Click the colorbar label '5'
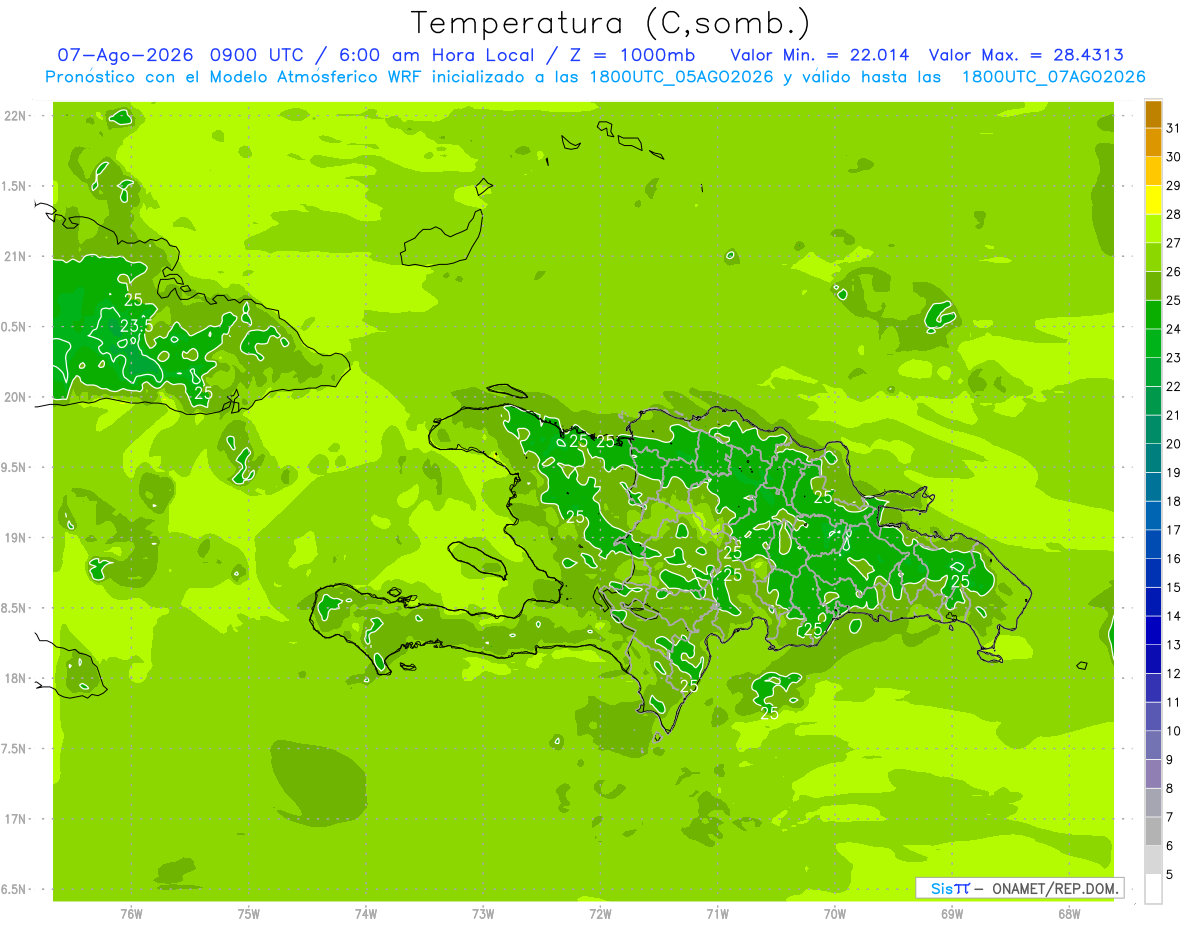The height and width of the screenshot is (927, 1200). point(1170,875)
